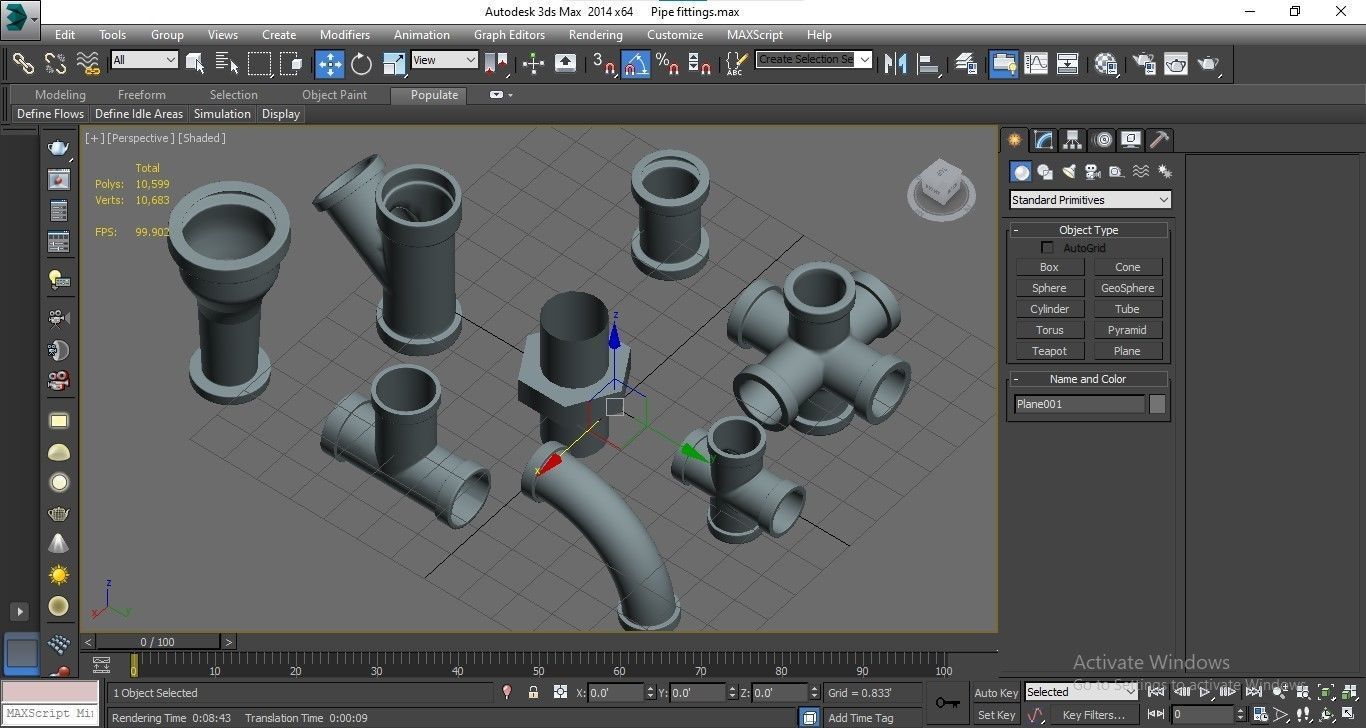
Task: Open the Rendering menu
Action: click(596, 34)
